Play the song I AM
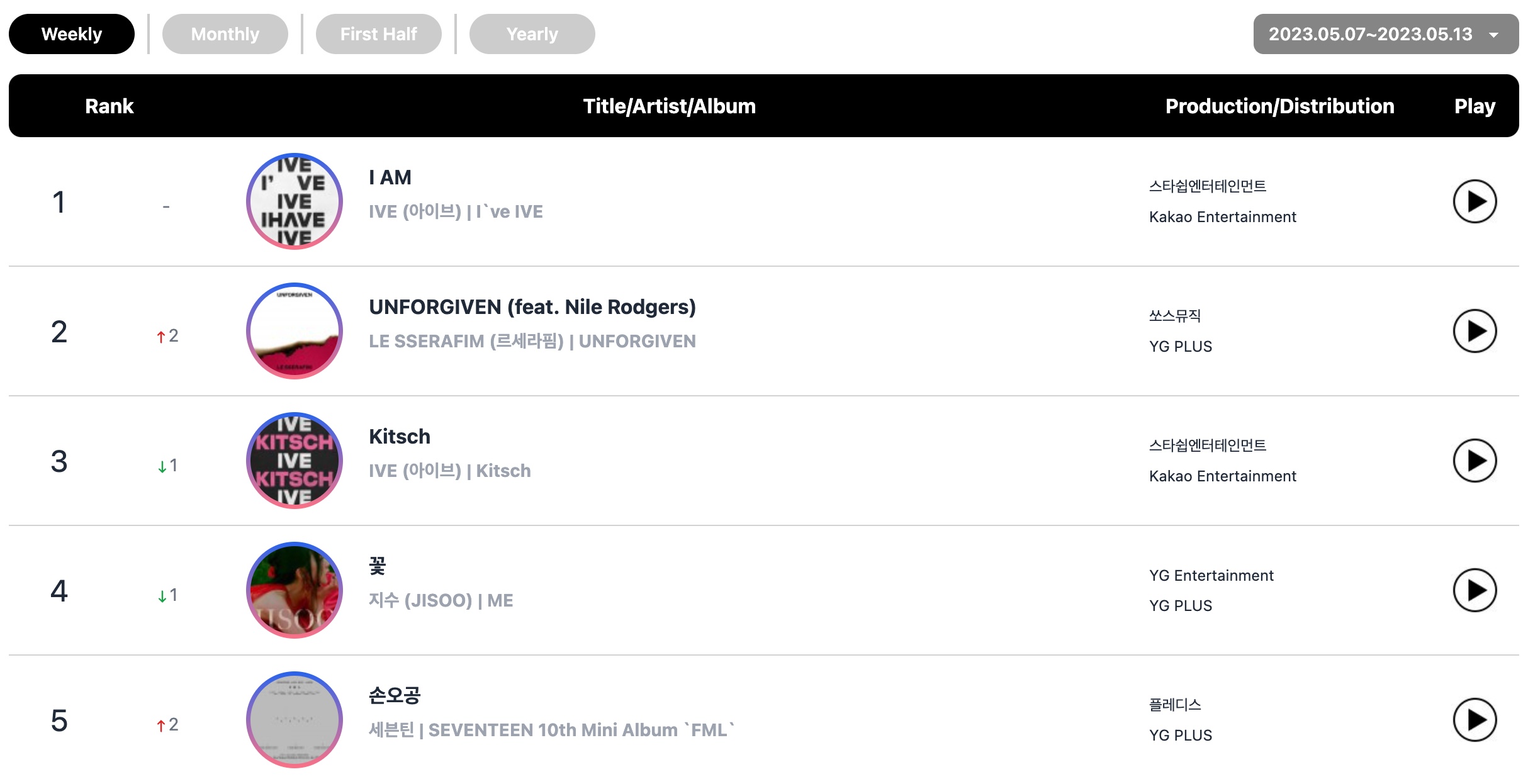 [1474, 201]
